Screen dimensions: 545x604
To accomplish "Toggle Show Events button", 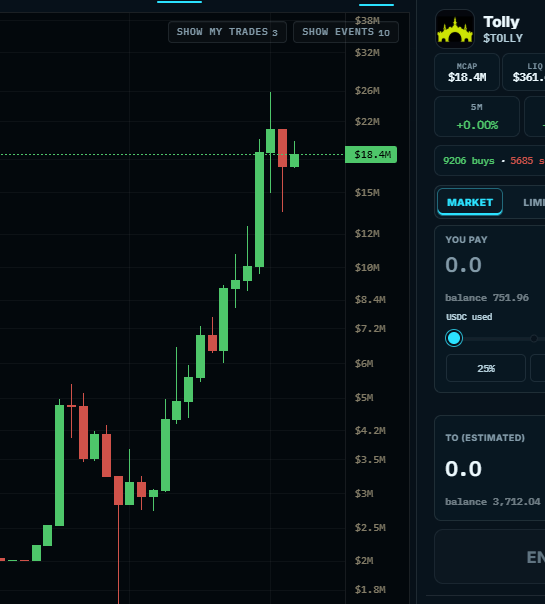I will [346, 32].
